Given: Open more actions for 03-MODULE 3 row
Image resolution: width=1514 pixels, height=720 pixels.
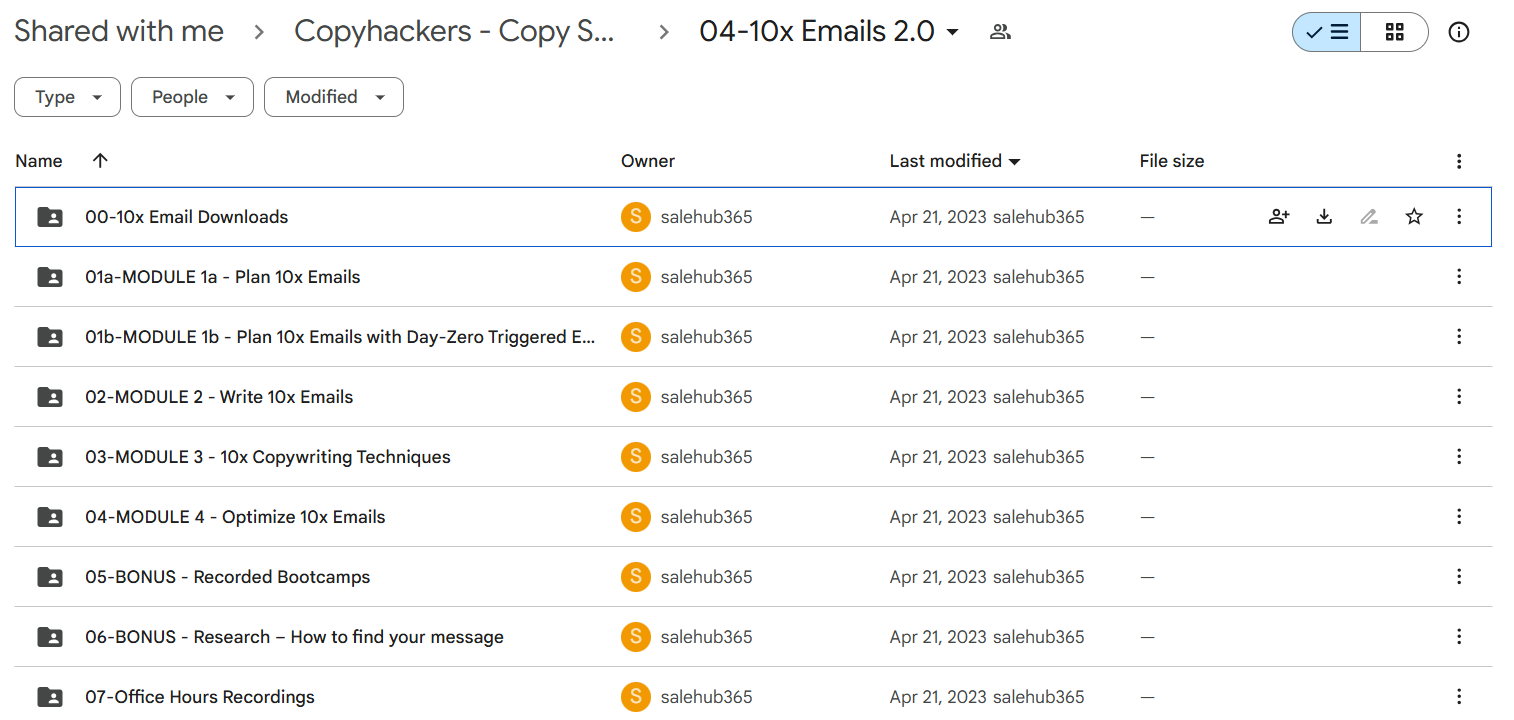Looking at the screenshot, I should [1459, 457].
